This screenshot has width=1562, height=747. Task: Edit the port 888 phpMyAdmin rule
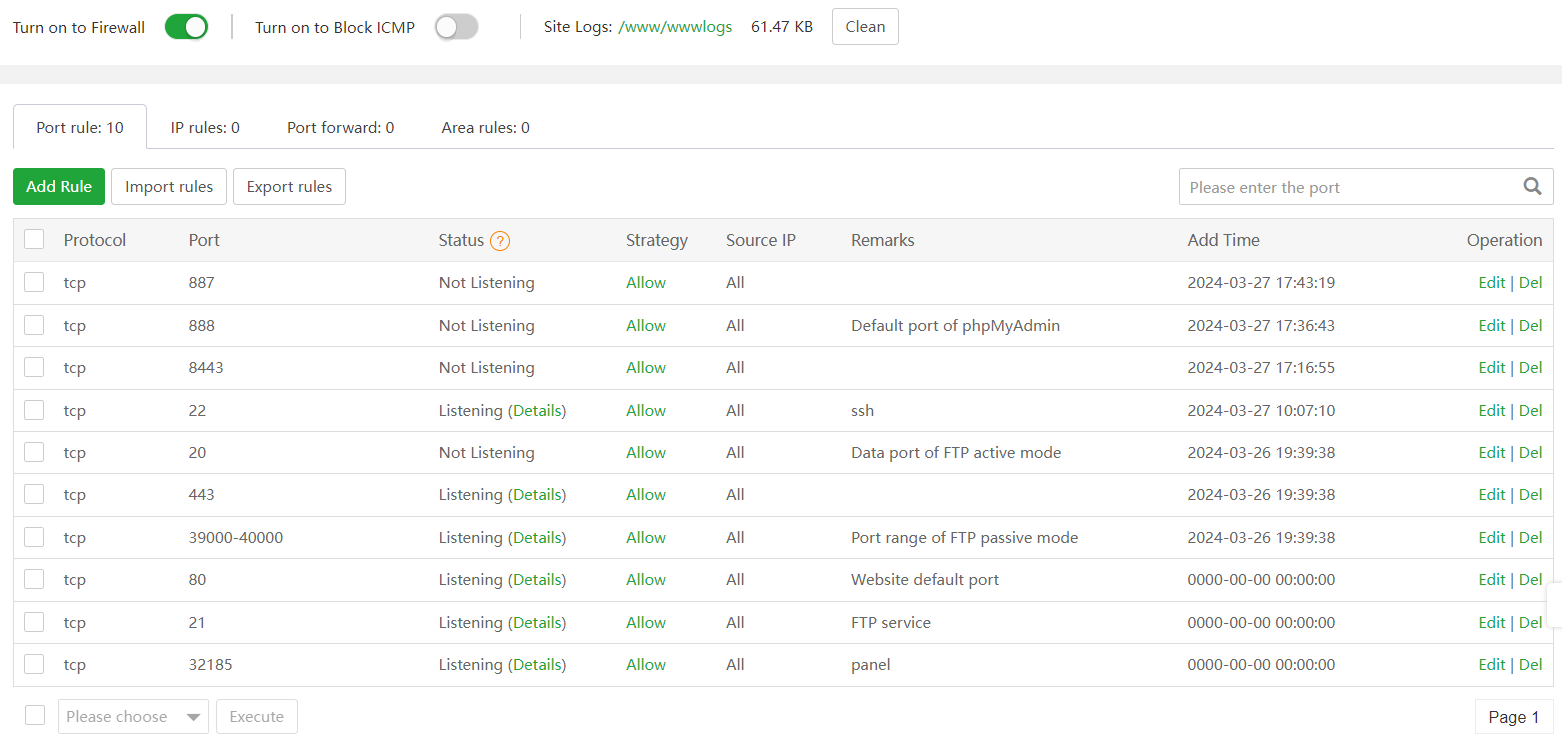click(1491, 326)
